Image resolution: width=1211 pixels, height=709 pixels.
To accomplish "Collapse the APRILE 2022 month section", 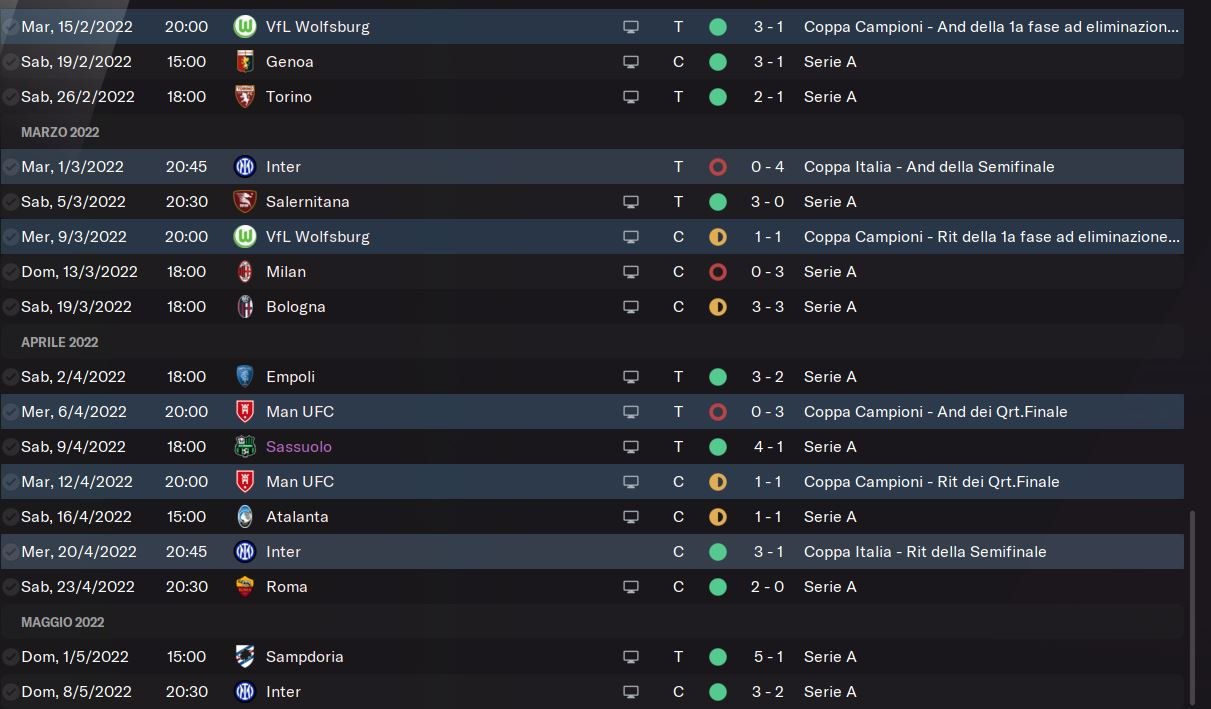I will [60, 342].
